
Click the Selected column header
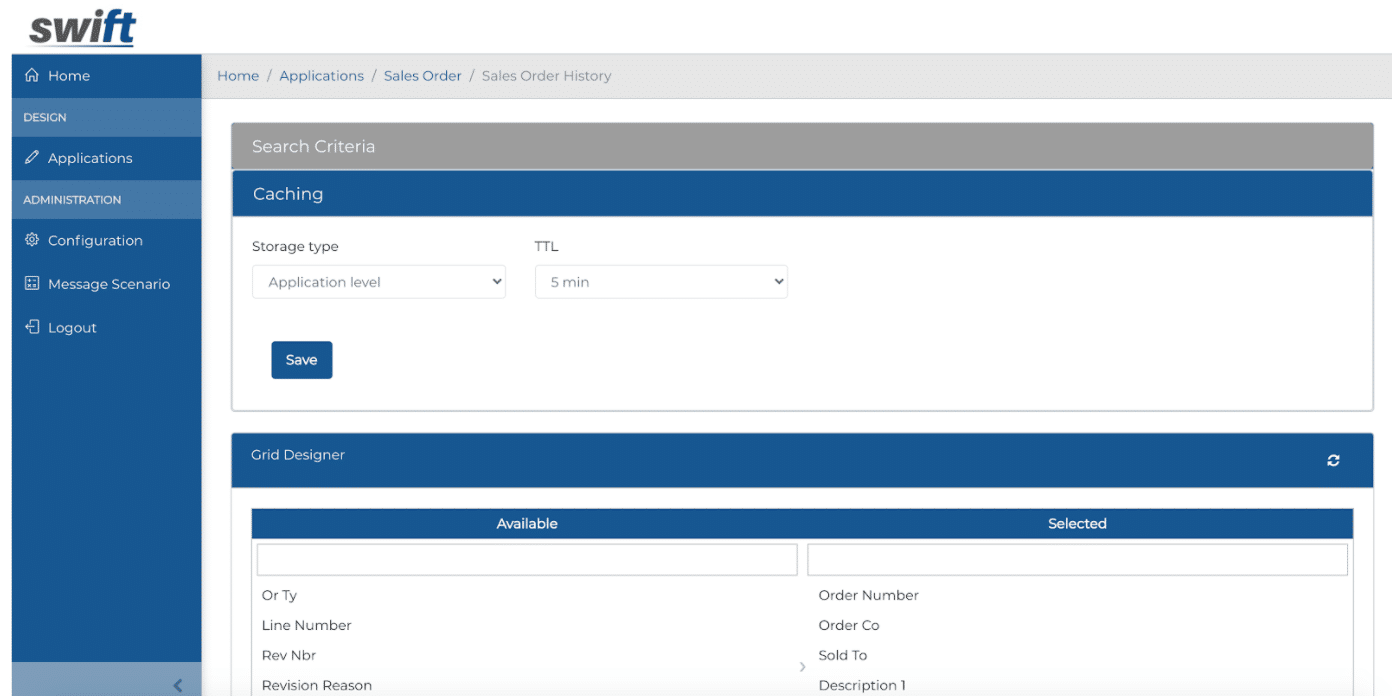1077,524
